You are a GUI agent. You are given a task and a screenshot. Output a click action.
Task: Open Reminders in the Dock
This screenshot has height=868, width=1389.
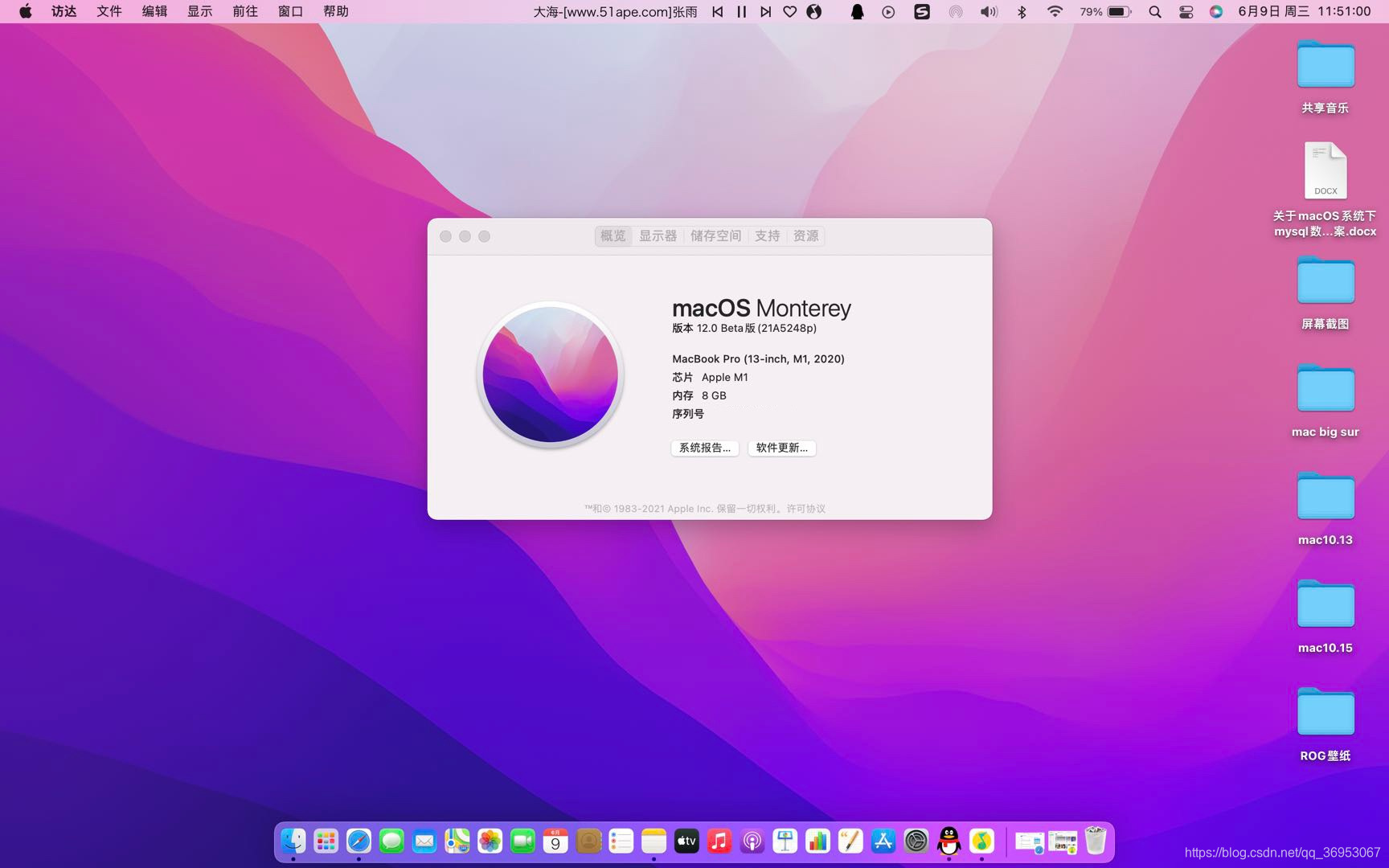click(621, 841)
